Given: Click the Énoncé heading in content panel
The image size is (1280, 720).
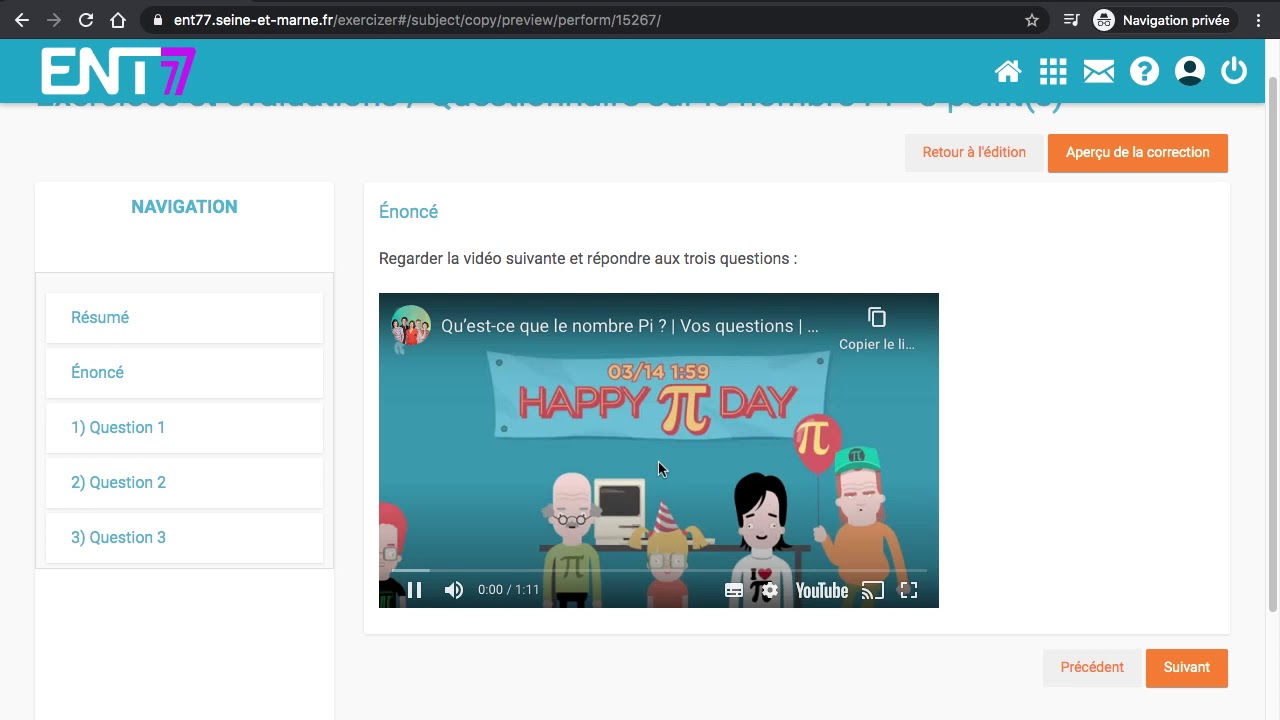Looking at the screenshot, I should click(408, 212).
